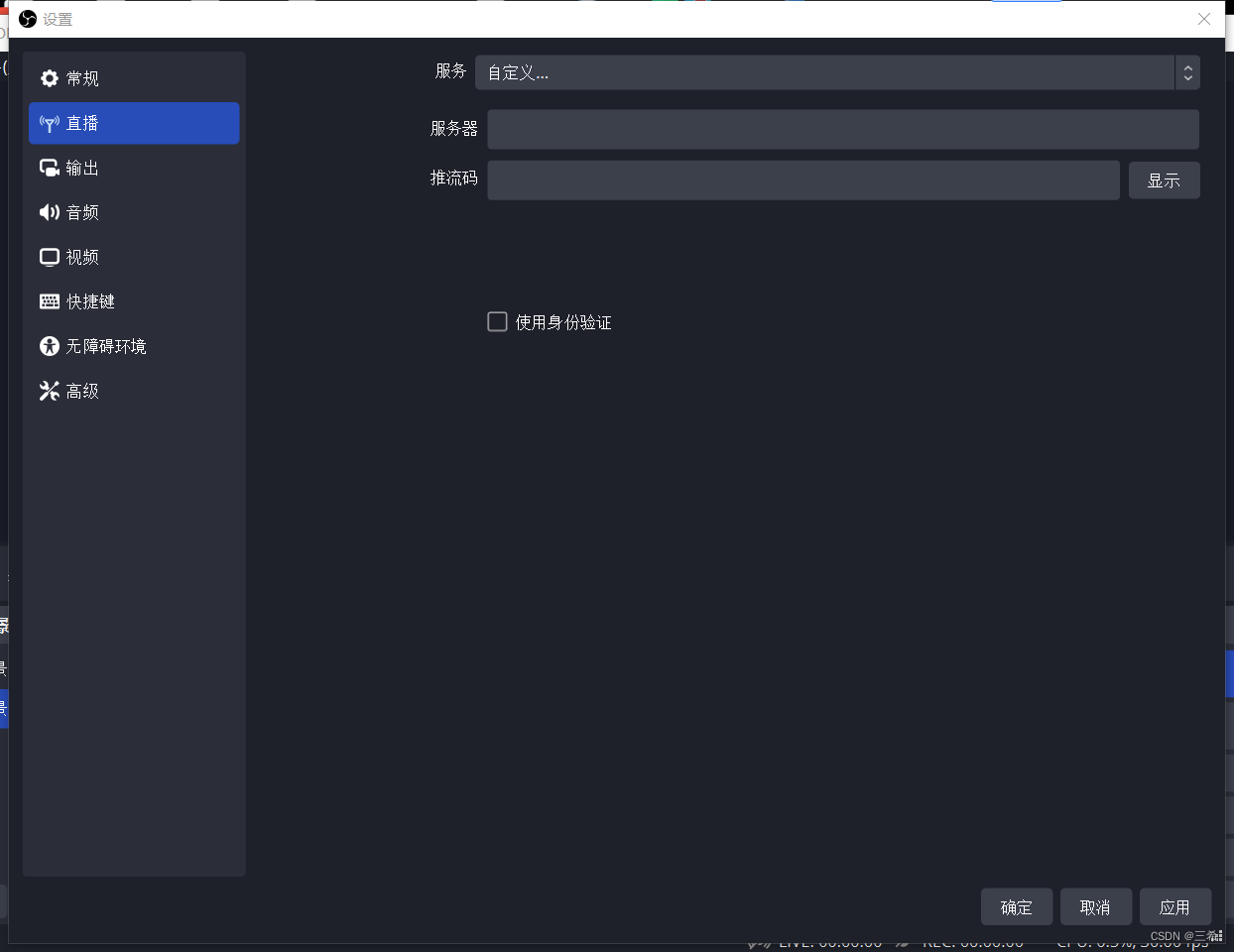Click the 推流码 label

tap(454, 178)
